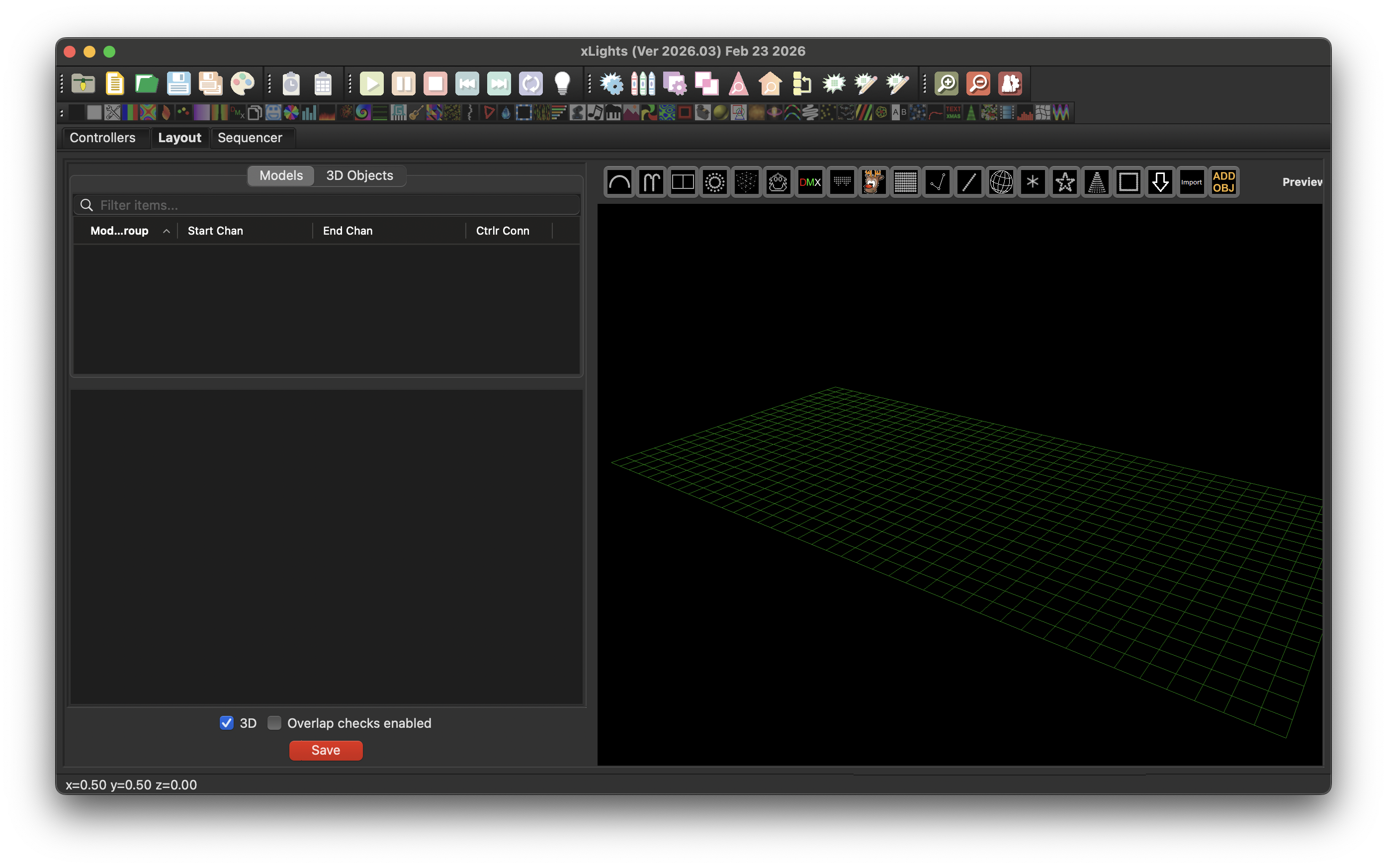Screen dimensions: 1387x868
Task: Click the Import model button
Action: [x=1192, y=182]
